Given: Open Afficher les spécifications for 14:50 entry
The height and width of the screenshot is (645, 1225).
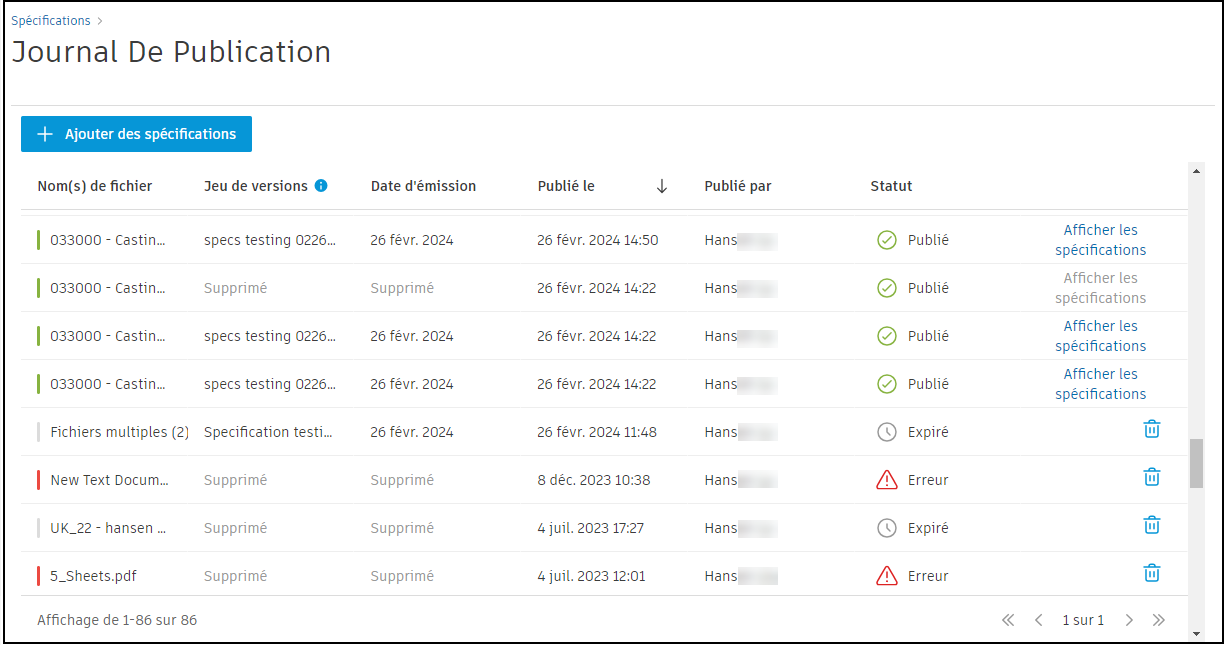Looking at the screenshot, I should click(x=1100, y=240).
